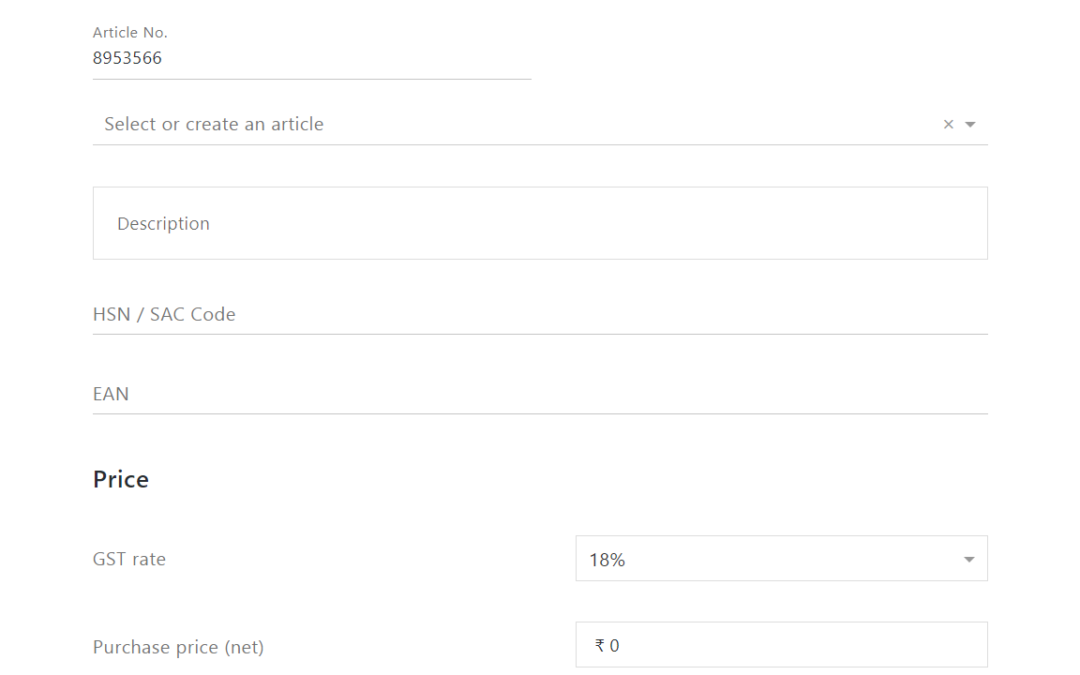Screen dimensions: 1080x675
Task: Focus the Article No. input field
Action: (x=310, y=59)
